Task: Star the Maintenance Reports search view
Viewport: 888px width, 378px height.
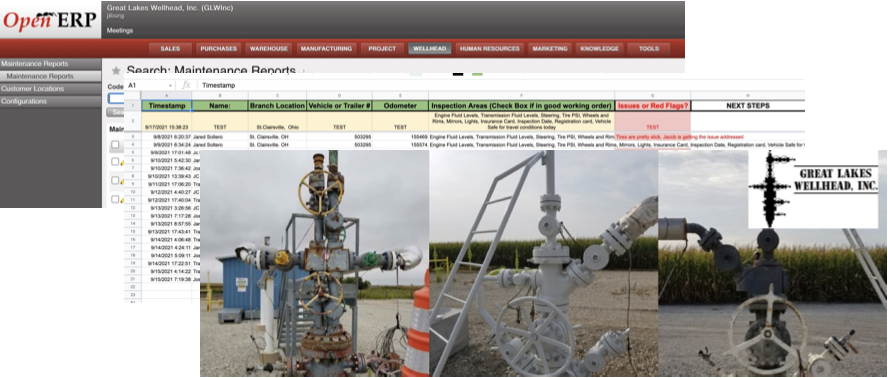Action: [116, 71]
